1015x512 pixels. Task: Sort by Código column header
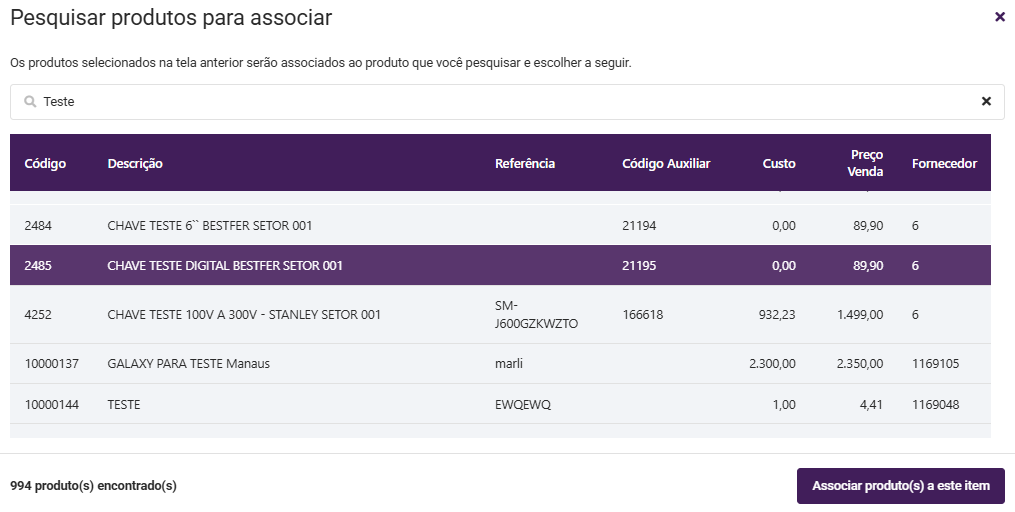coord(45,163)
